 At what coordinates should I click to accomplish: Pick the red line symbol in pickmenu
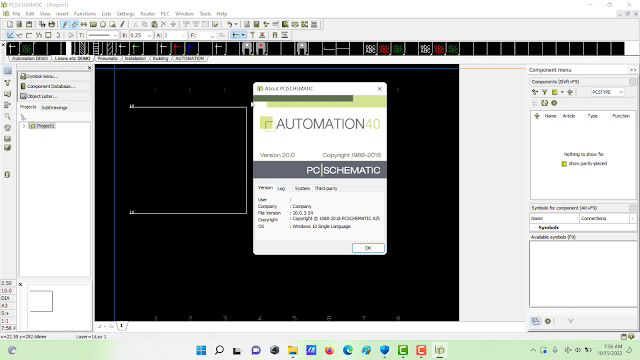click(176, 49)
